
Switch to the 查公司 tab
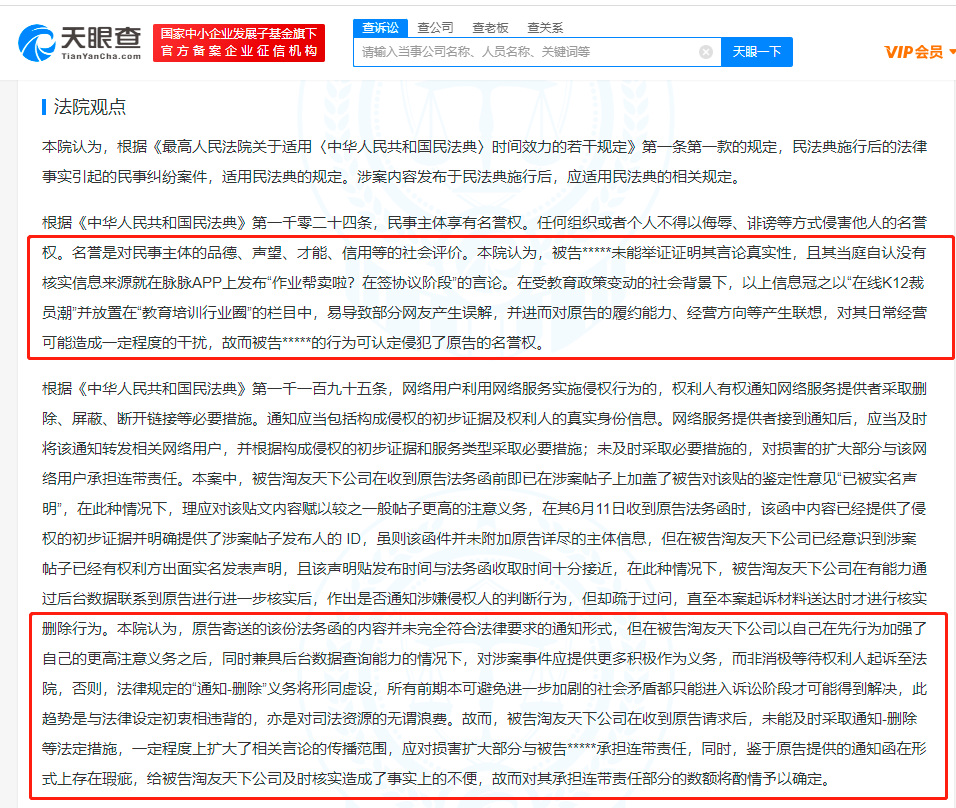[435, 27]
